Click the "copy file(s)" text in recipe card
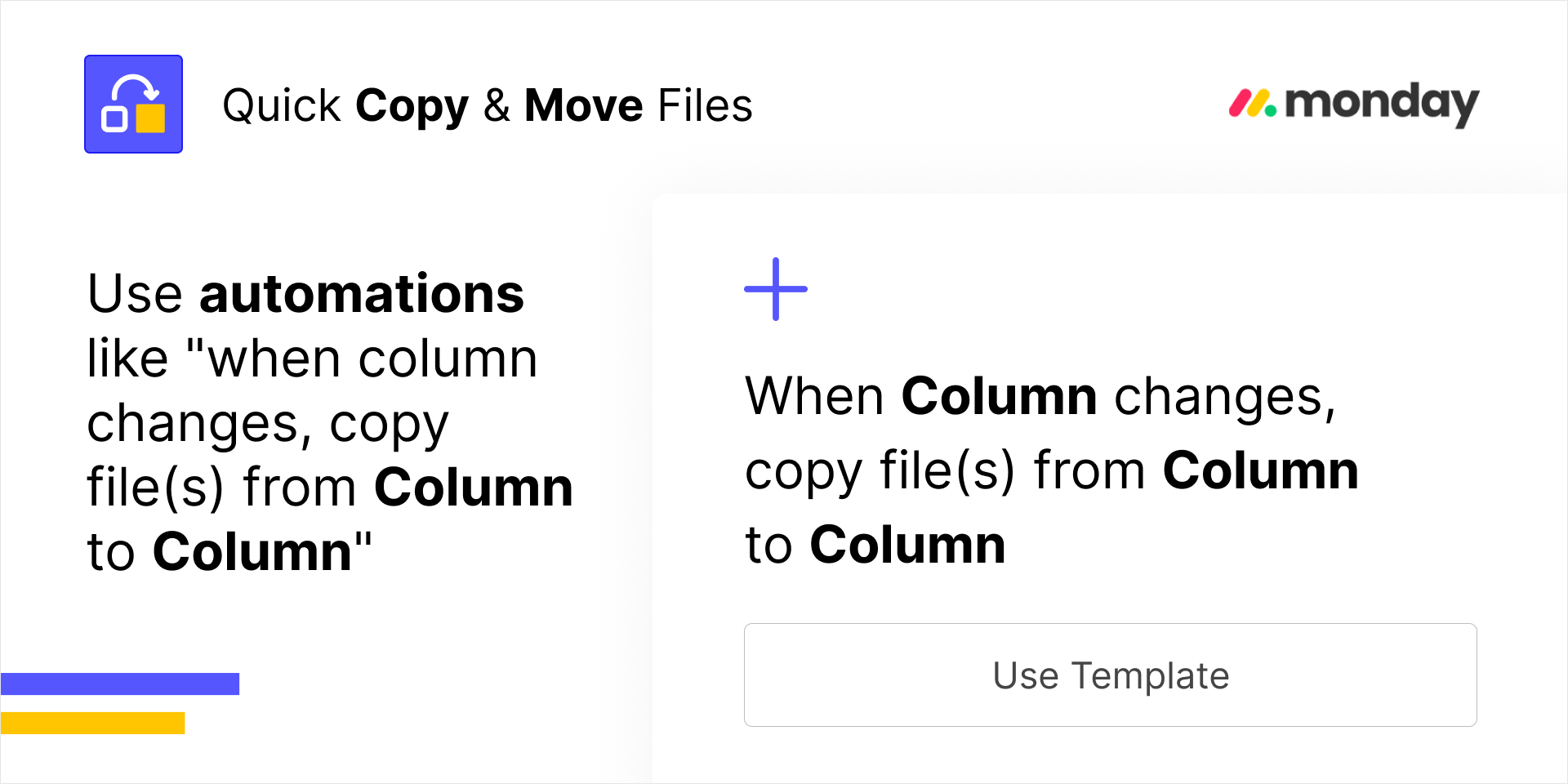 880,472
